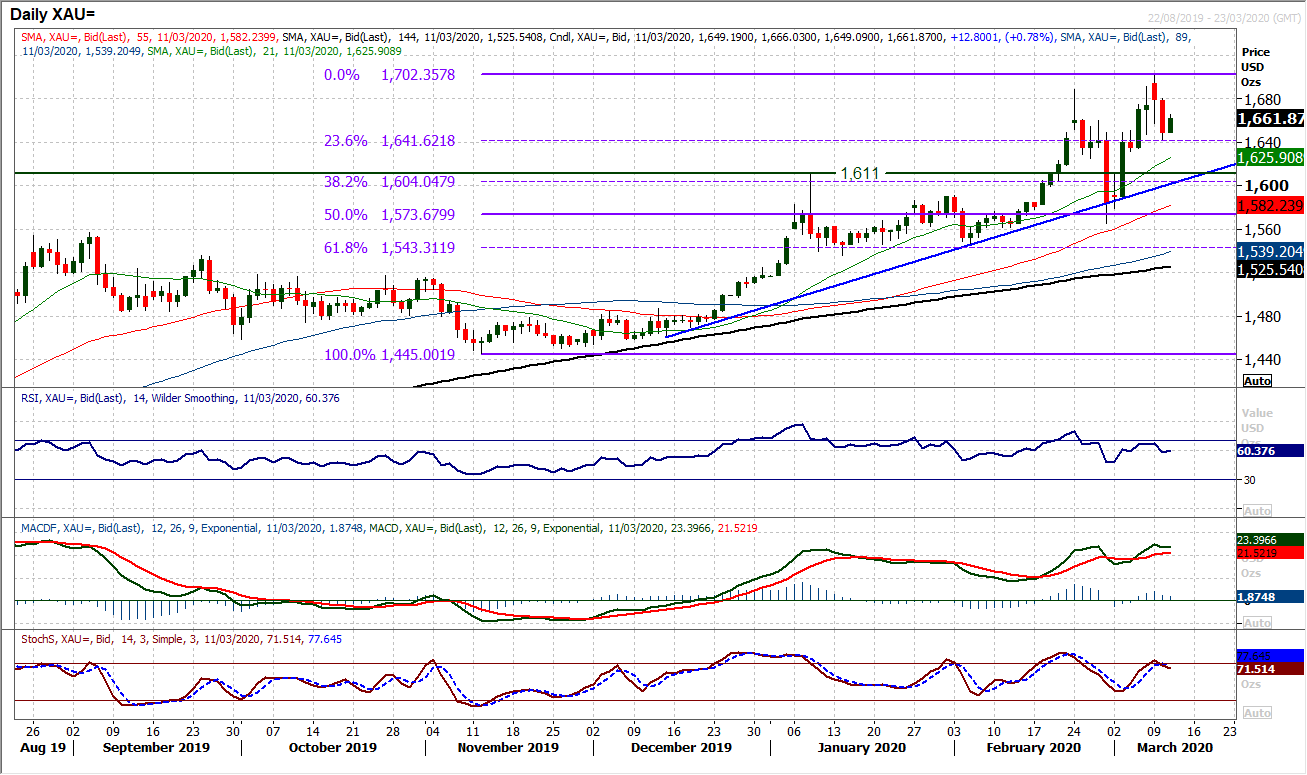Click the Auto button in the StochS panel
This screenshot has width=1307, height=775.
click(x=1257, y=713)
